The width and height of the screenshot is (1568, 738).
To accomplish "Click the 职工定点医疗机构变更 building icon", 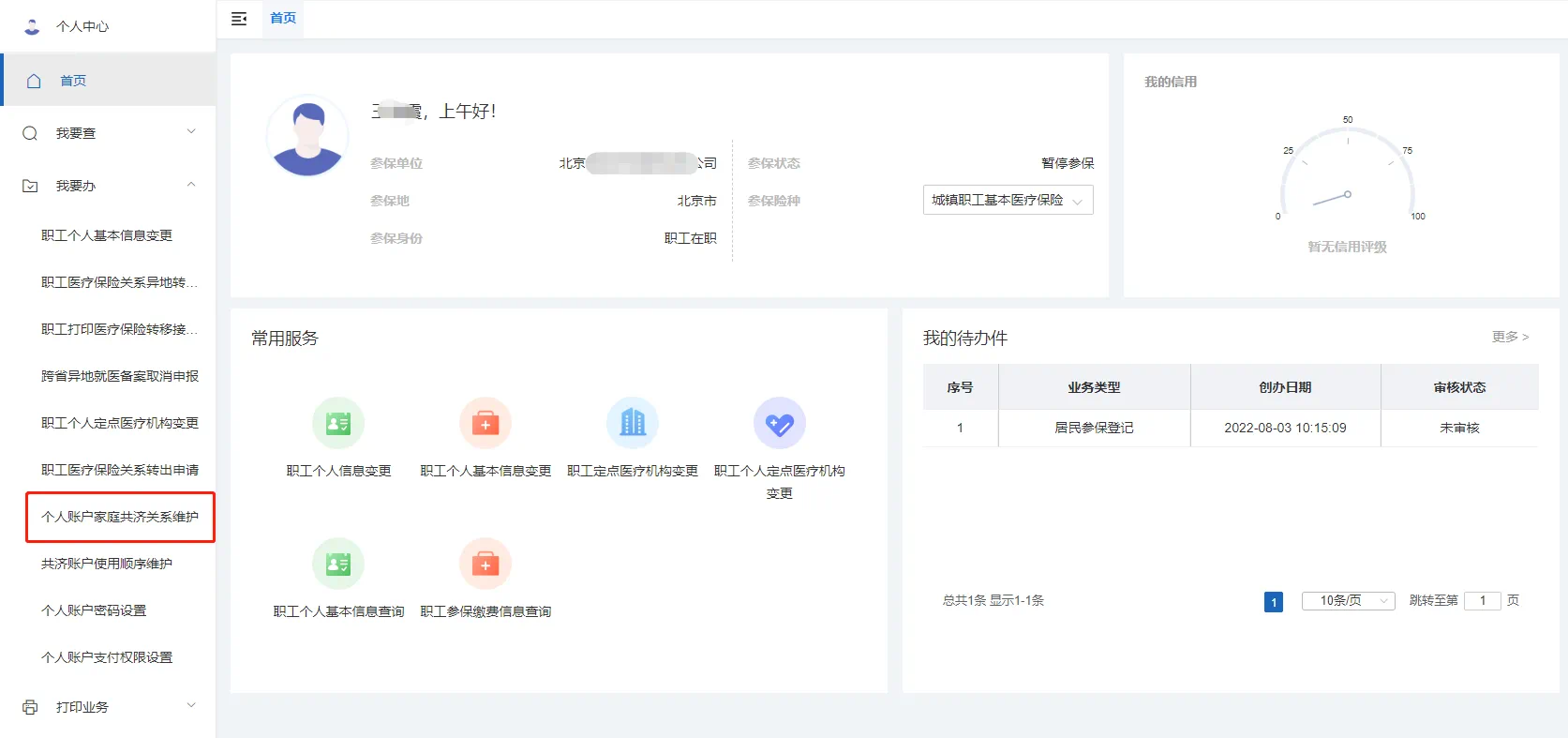I will coord(633,424).
